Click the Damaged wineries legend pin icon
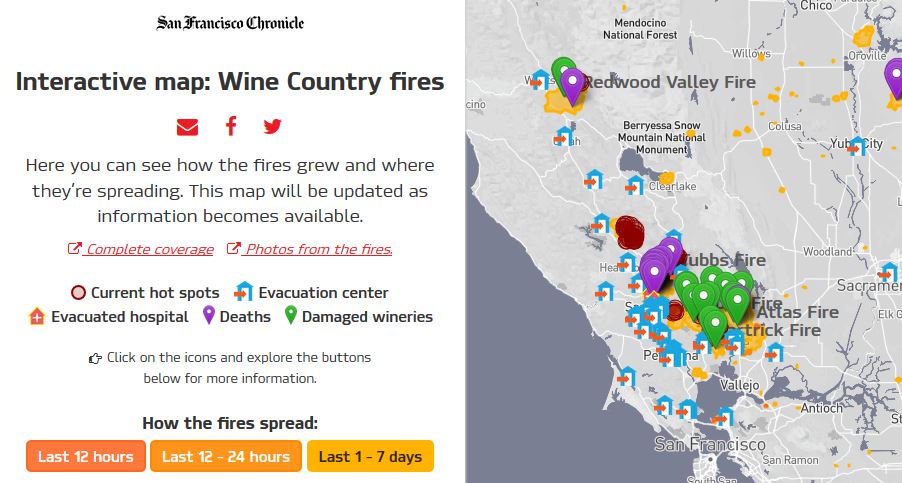Image resolution: width=902 pixels, height=483 pixels. click(291, 316)
